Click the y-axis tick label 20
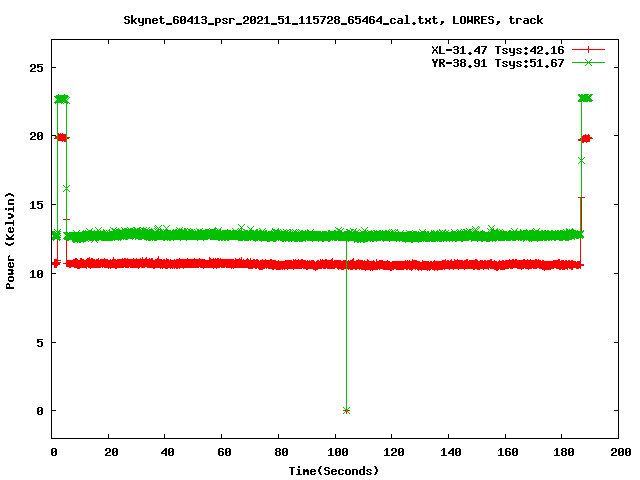 pos(36,136)
